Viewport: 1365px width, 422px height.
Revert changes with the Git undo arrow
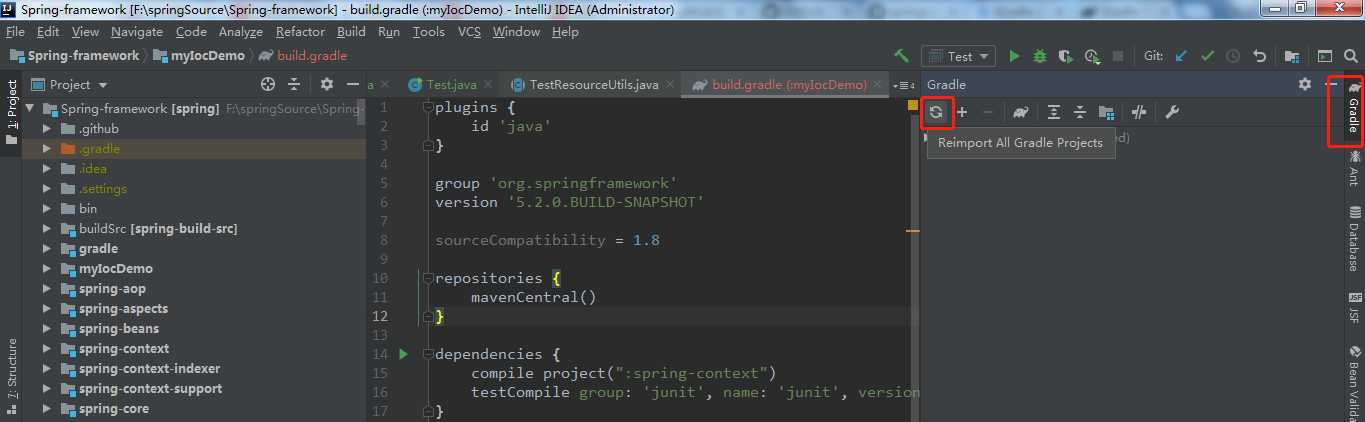(1260, 56)
